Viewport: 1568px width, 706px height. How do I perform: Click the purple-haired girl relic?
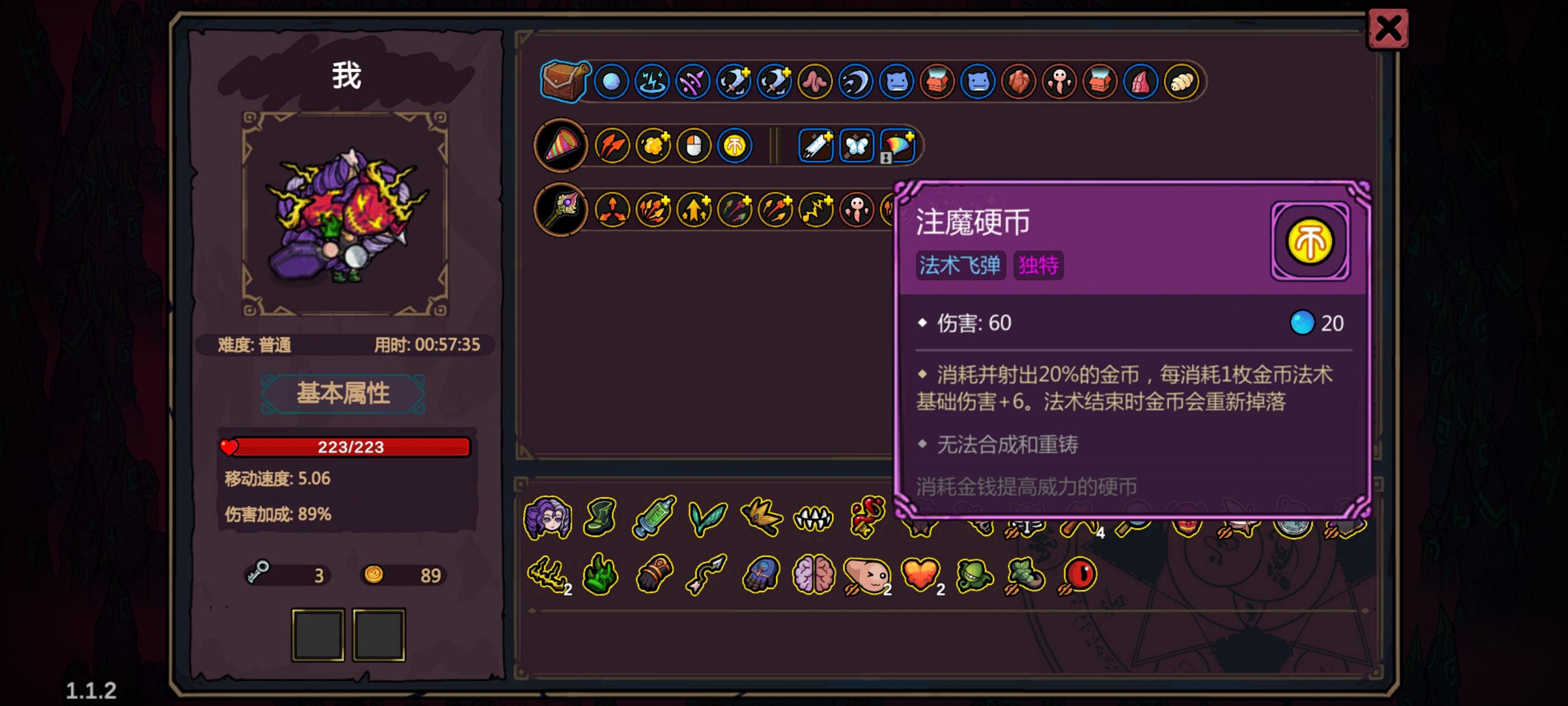(x=548, y=518)
